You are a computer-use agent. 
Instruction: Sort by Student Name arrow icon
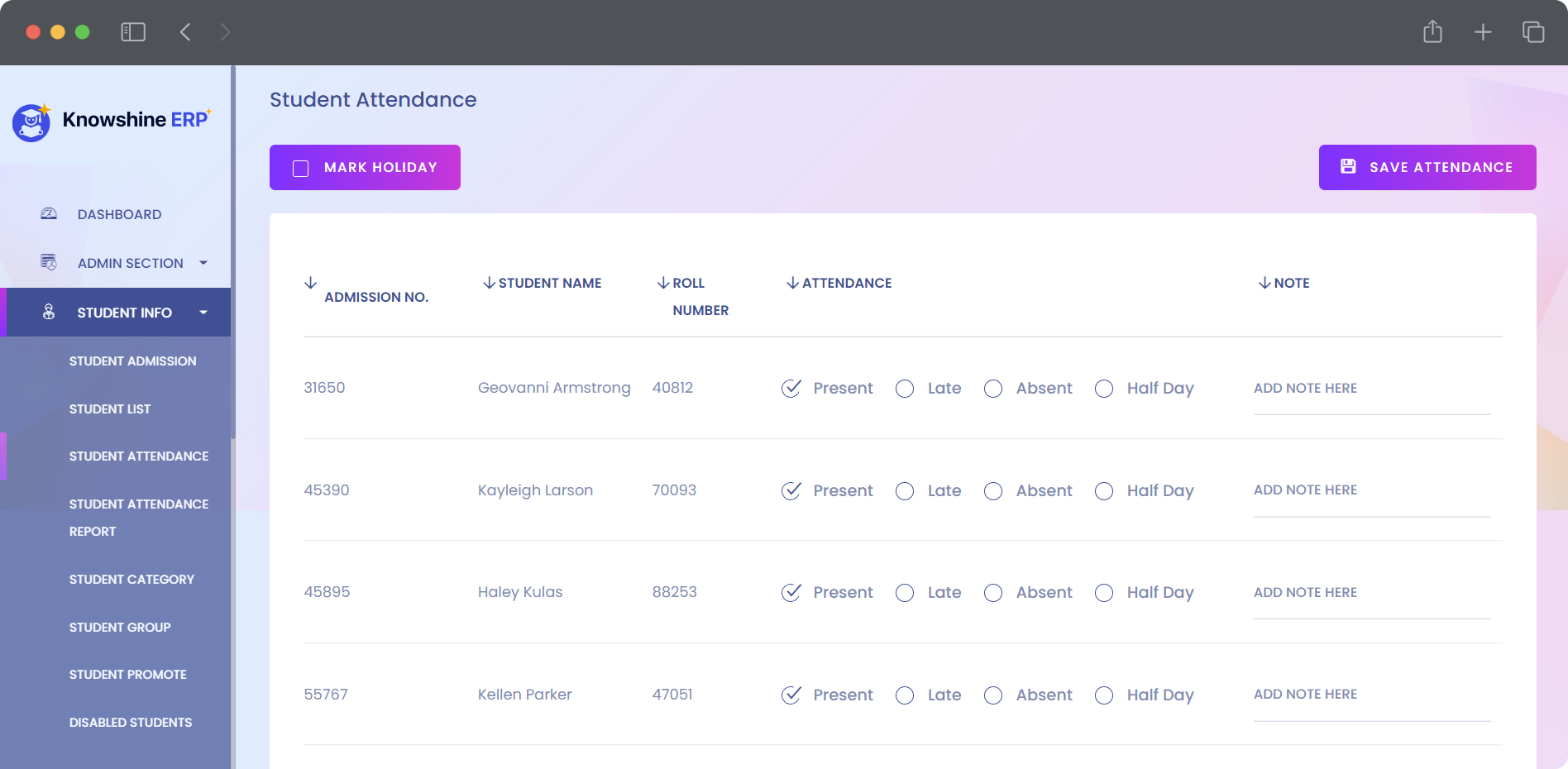point(490,283)
